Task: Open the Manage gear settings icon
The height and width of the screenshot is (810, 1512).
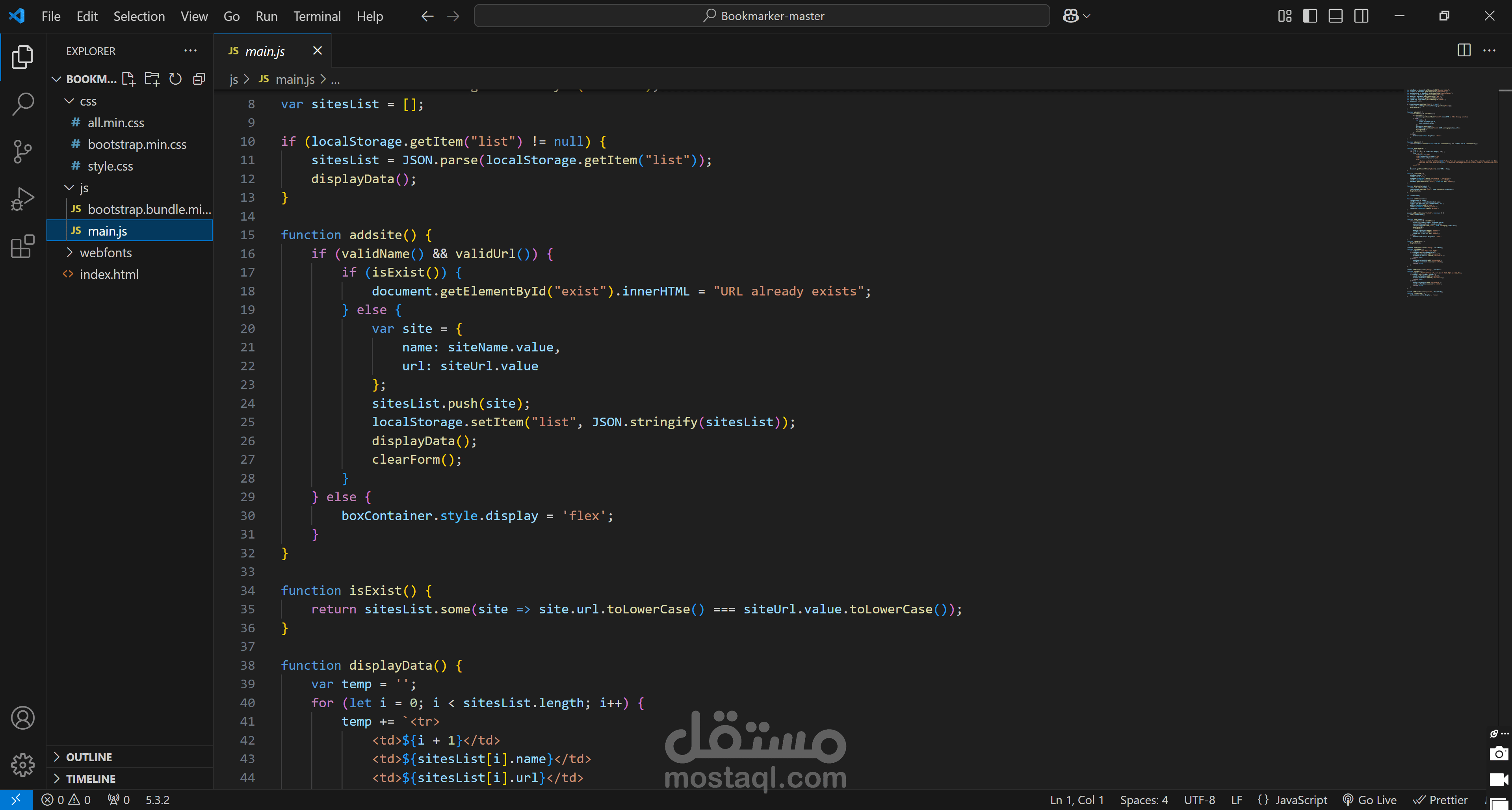Action: 22,765
